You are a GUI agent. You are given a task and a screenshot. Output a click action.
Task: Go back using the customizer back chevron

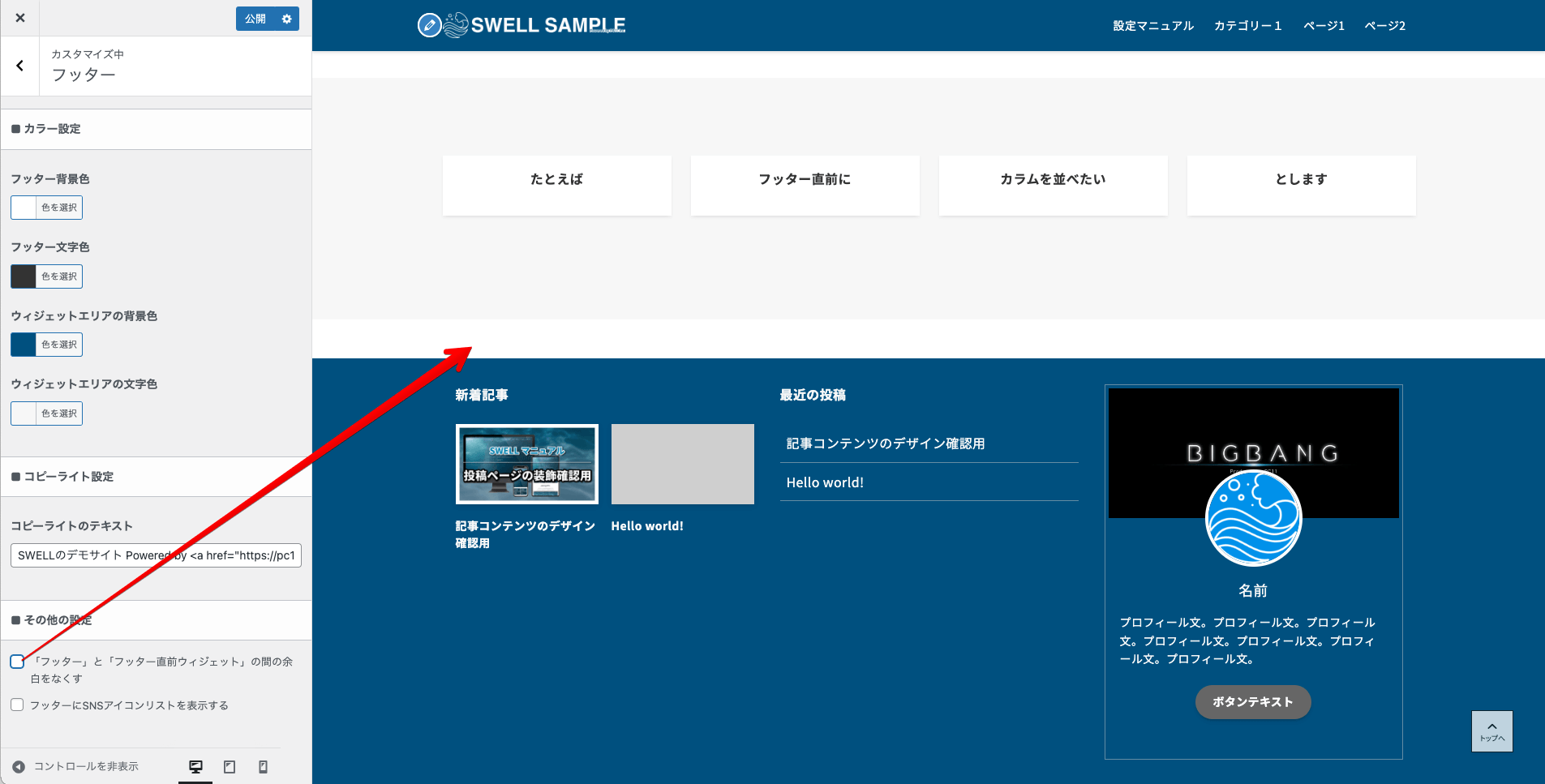[x=19, y=66]
